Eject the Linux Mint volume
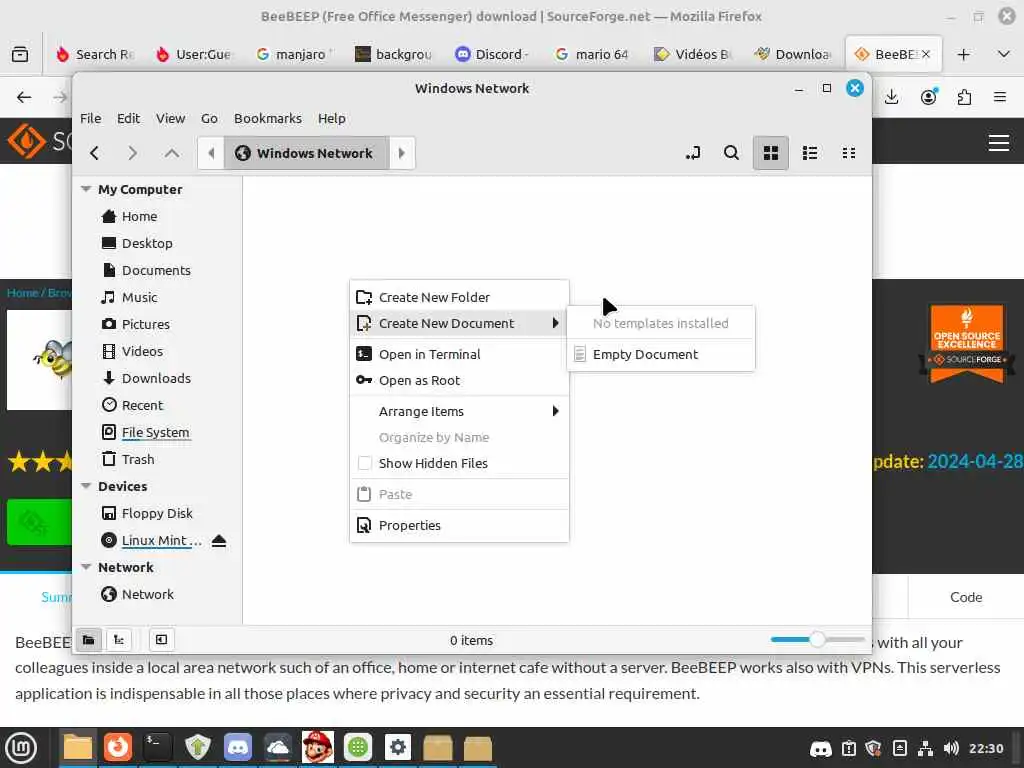 [x=219, y=541]
